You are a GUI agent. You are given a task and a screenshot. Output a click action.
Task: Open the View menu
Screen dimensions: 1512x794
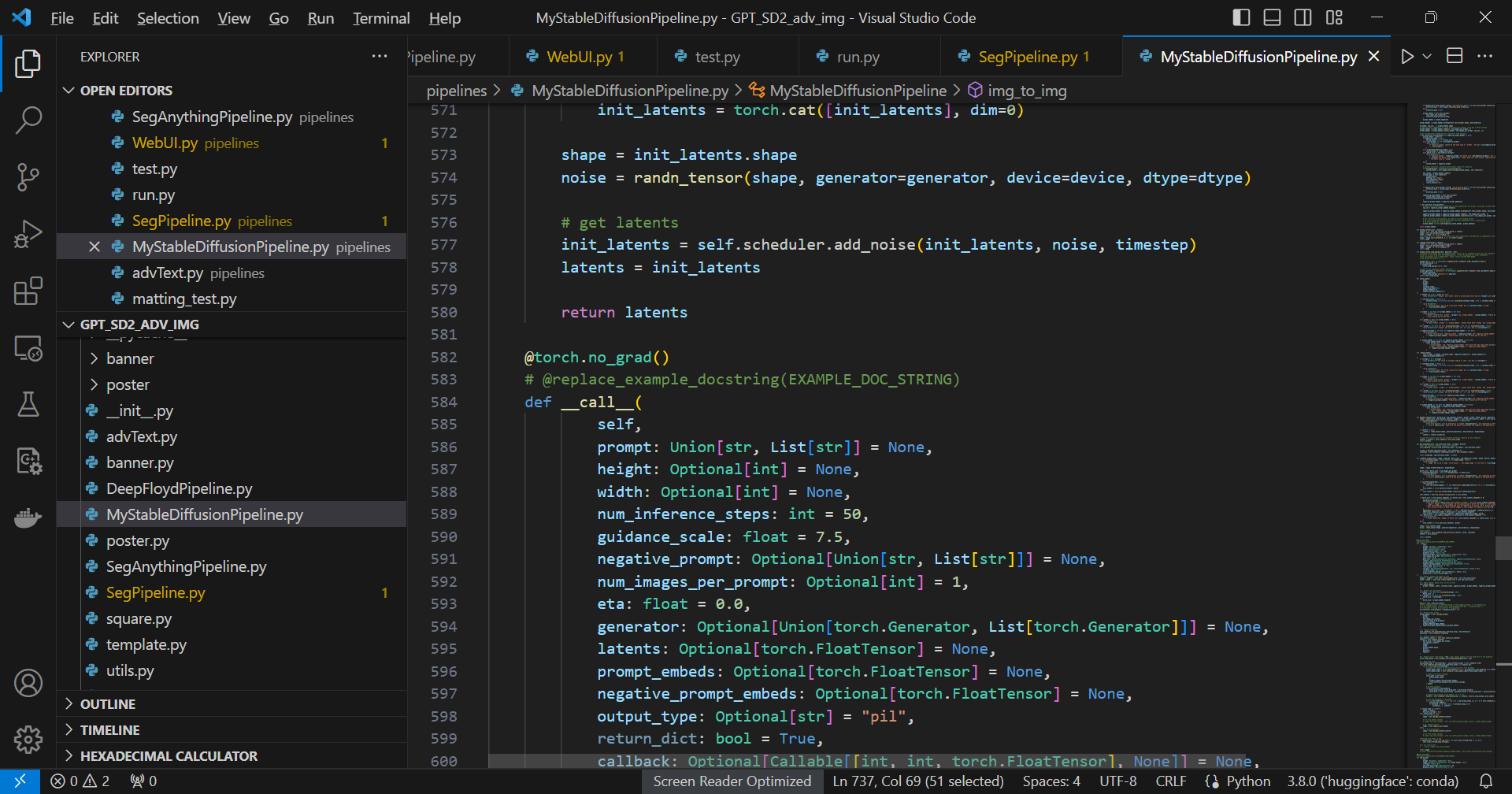pyautogui.click(x=234, y=18)
